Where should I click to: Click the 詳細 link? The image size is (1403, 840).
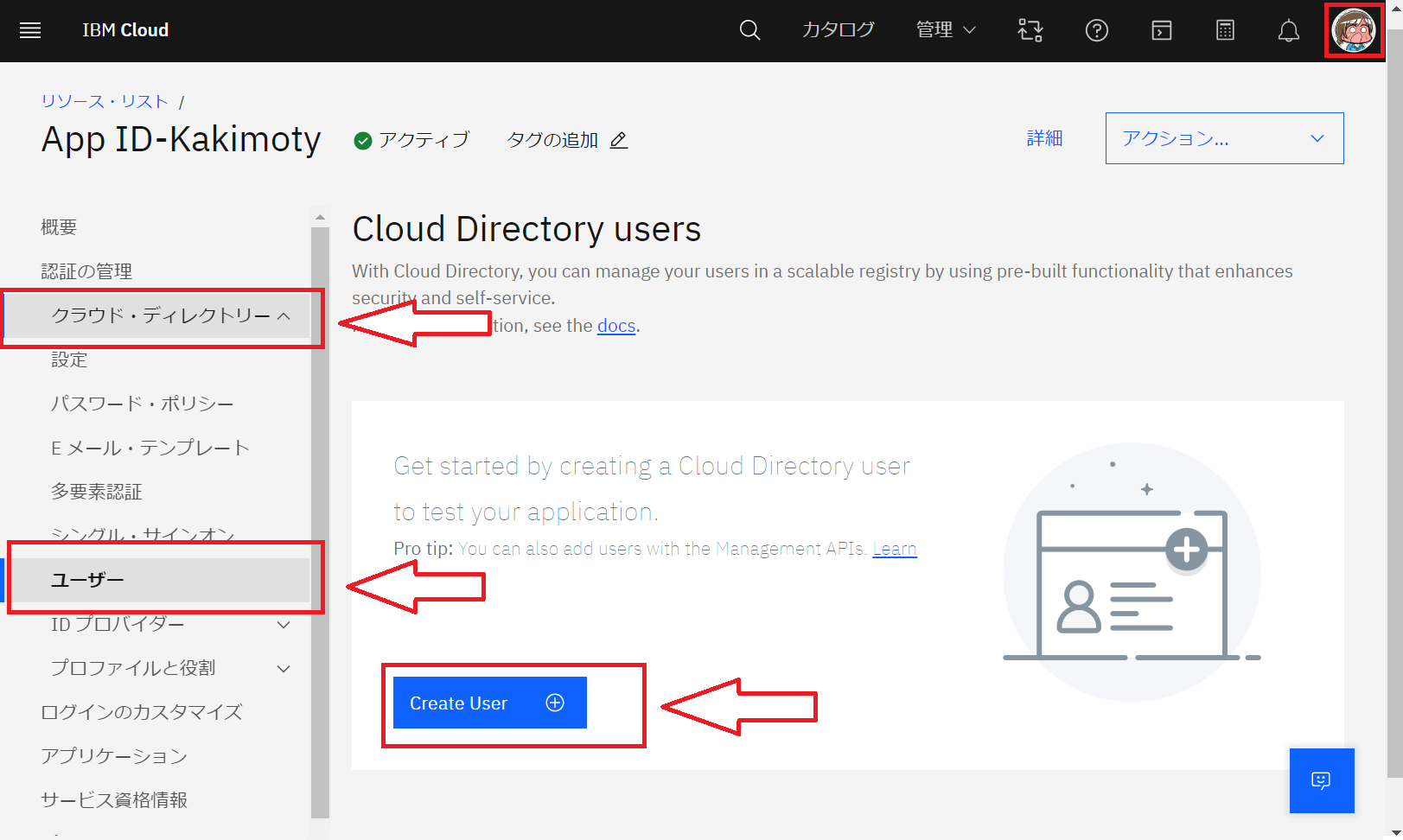pyautogui.click(x=1044, y=138)
